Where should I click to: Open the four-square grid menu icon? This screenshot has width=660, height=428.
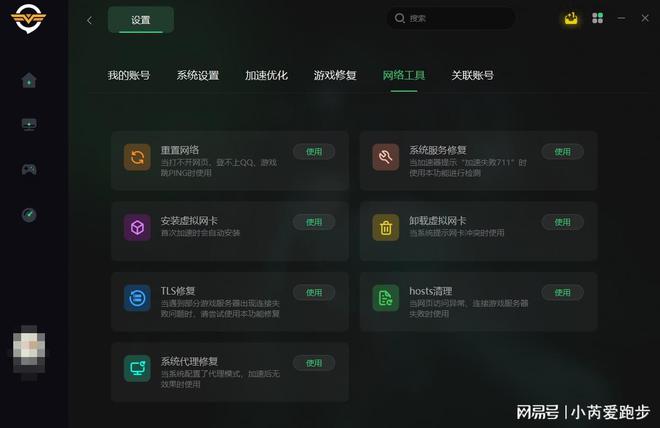click(x=597, y=18)
